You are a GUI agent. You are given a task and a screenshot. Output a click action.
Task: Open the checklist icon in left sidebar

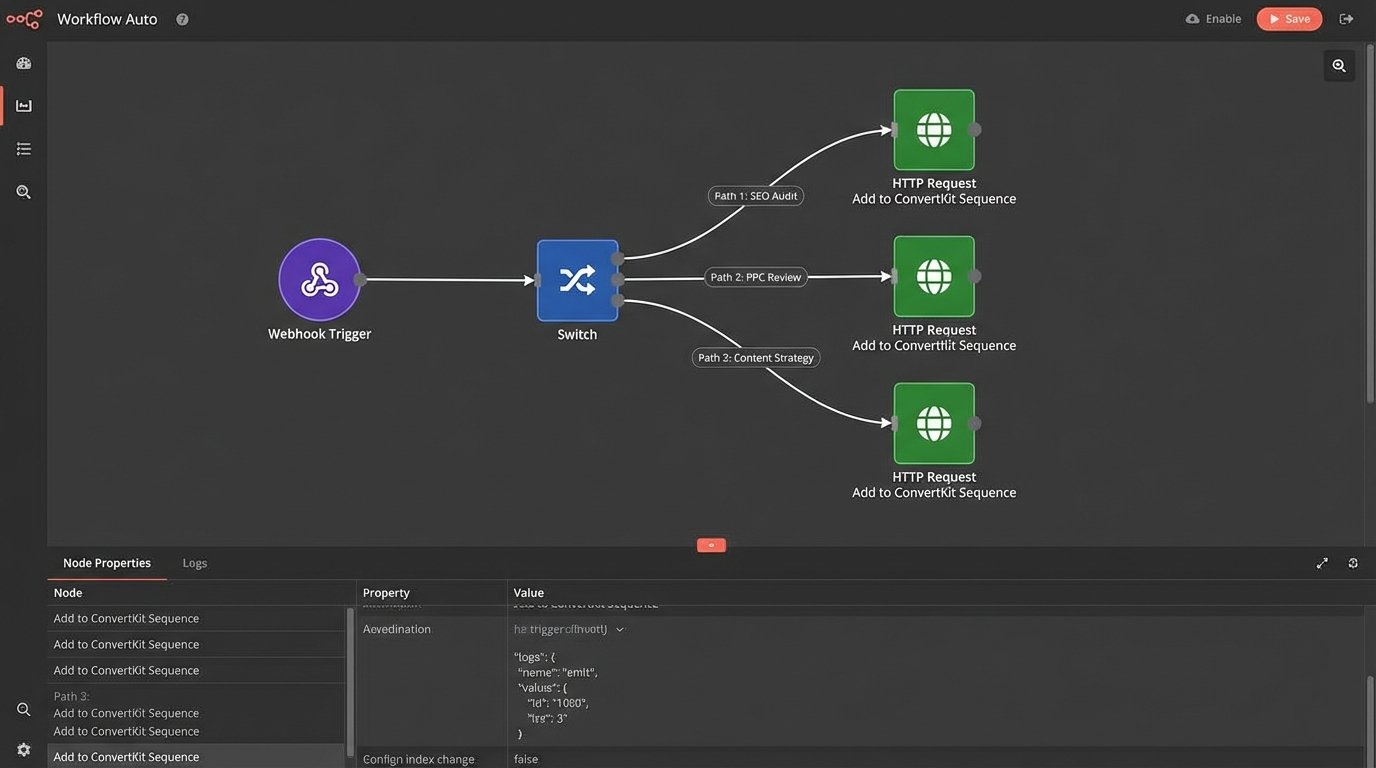[x=24, y=149]
